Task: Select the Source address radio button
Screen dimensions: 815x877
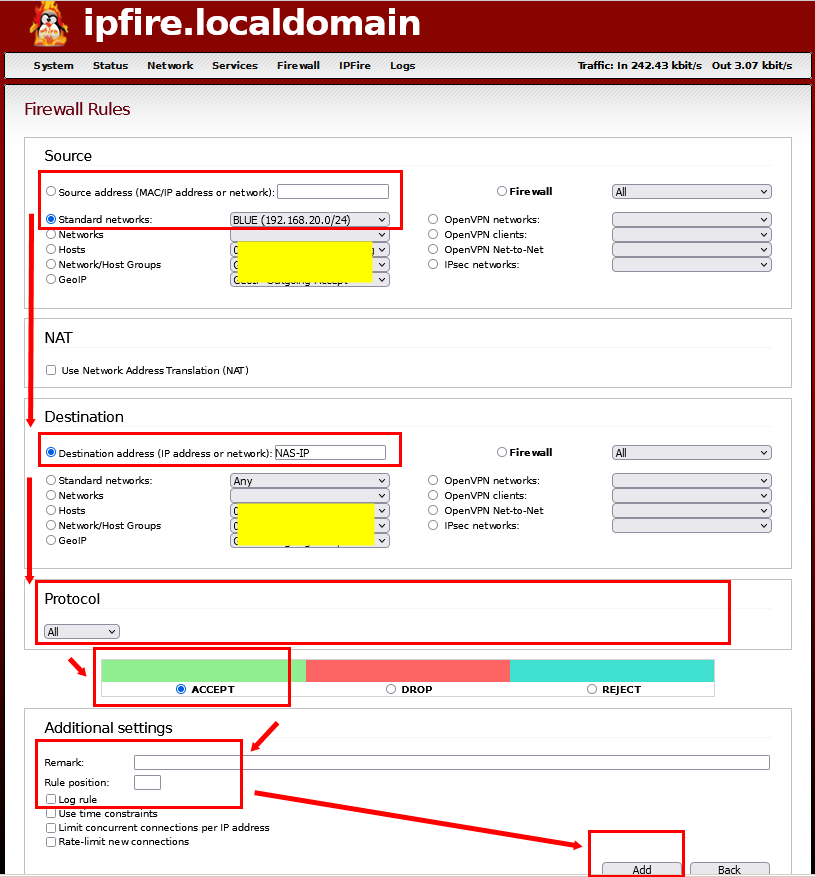Action: [51, 191]
